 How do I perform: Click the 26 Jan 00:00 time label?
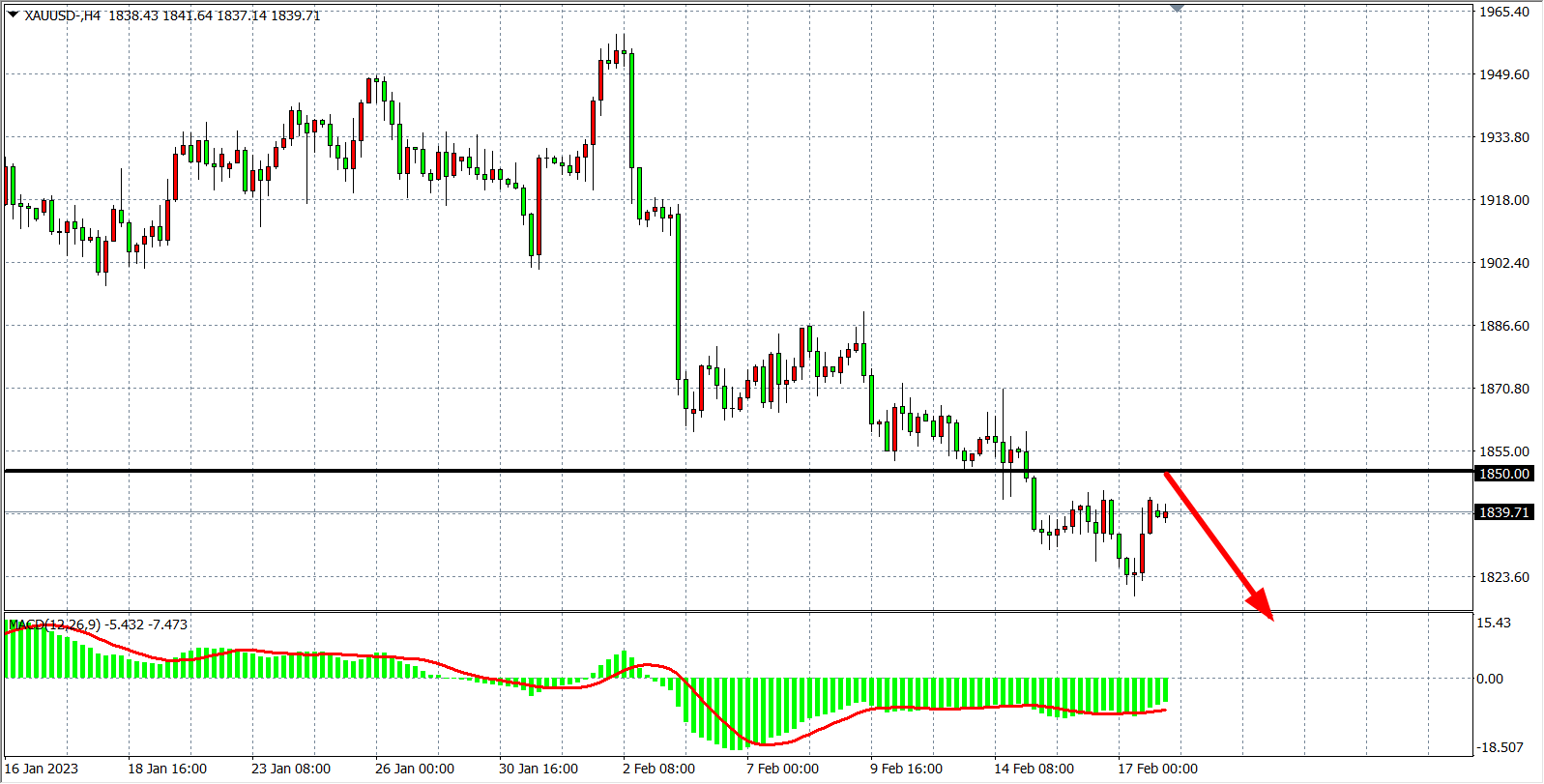click(x=414, y=769)
